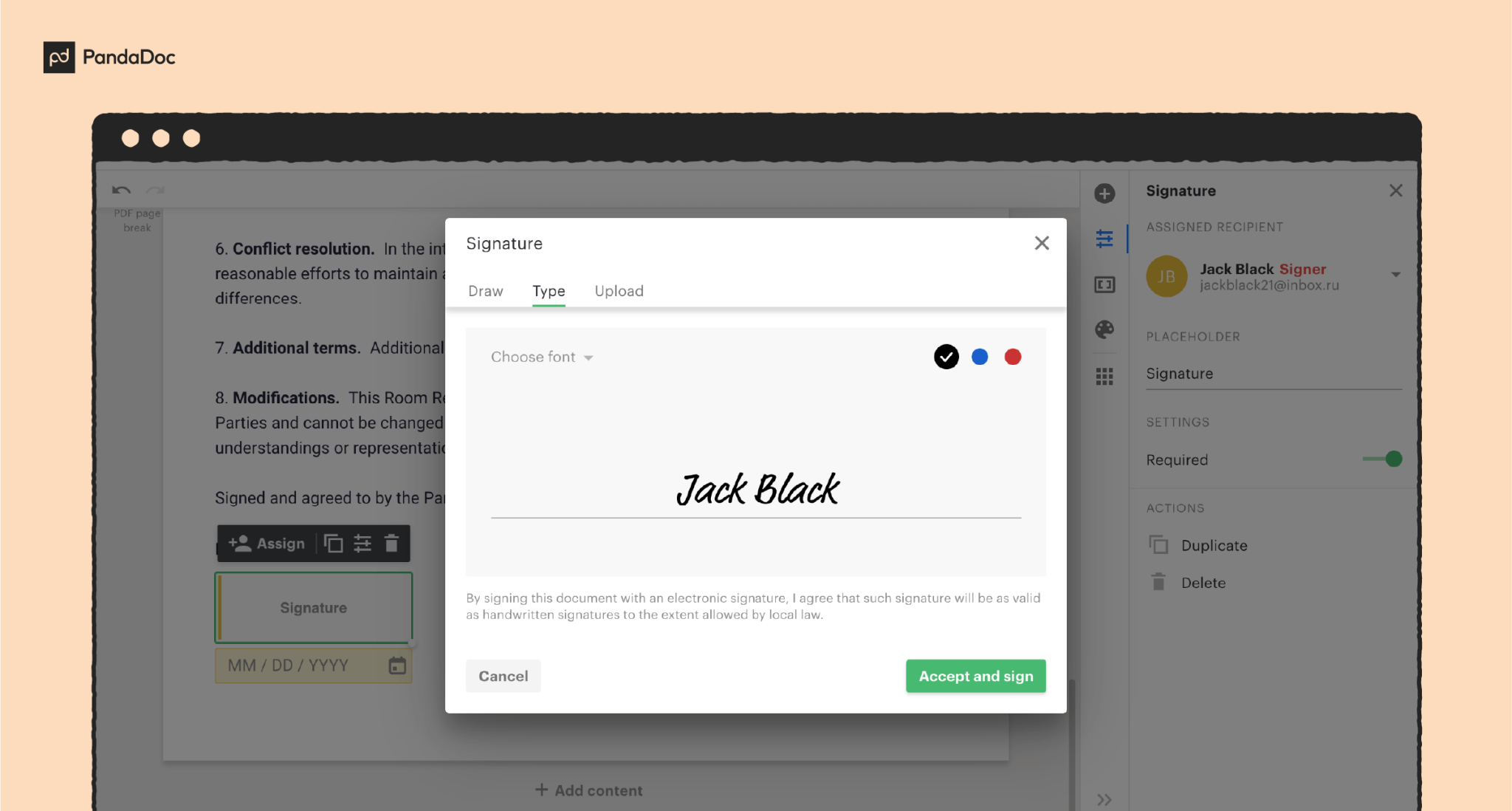
Task: Click the Assign button on signature block
Action: tap(268, 543)
